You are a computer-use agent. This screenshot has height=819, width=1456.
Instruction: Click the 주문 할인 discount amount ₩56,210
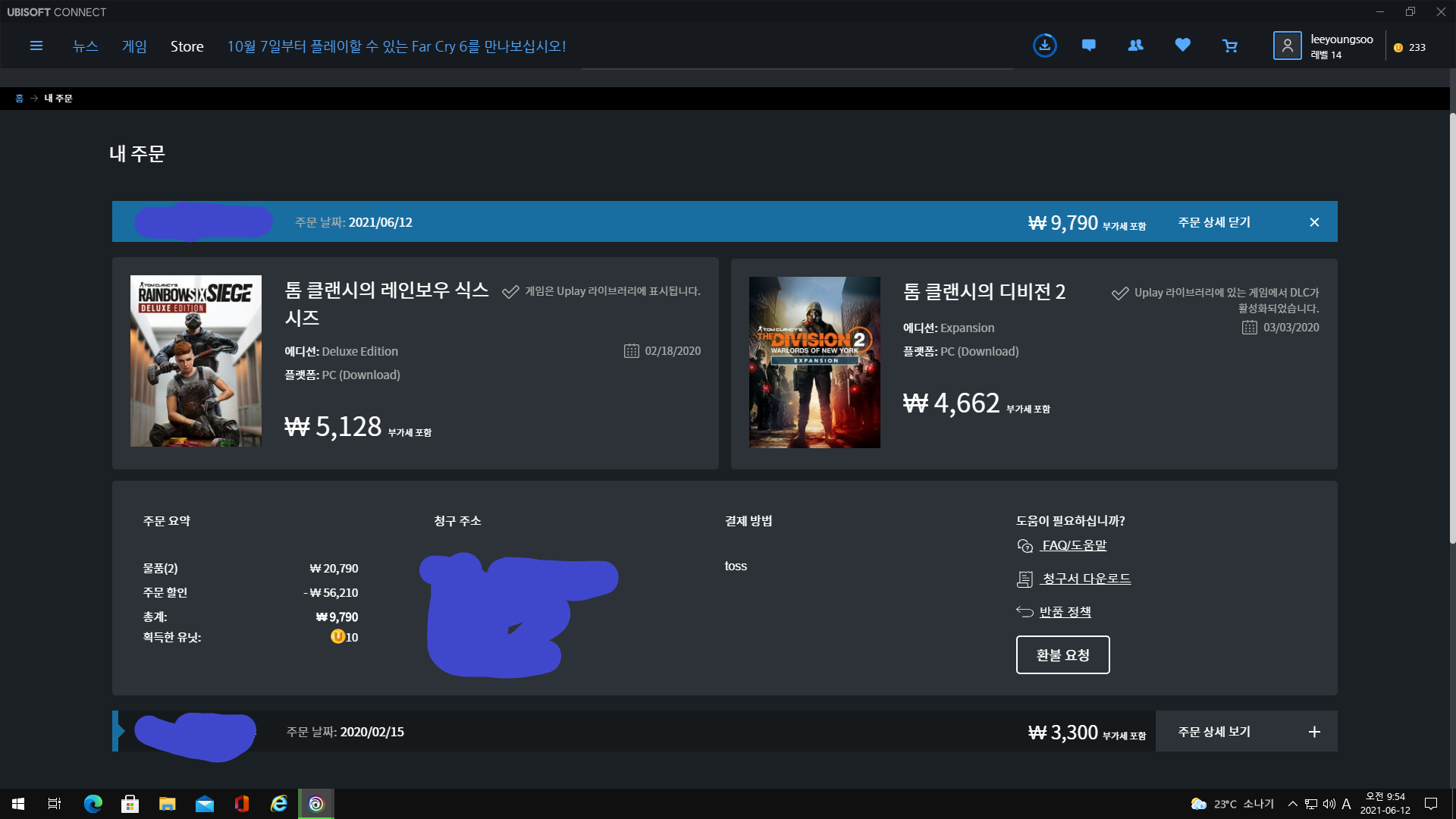tap(331, 593)
